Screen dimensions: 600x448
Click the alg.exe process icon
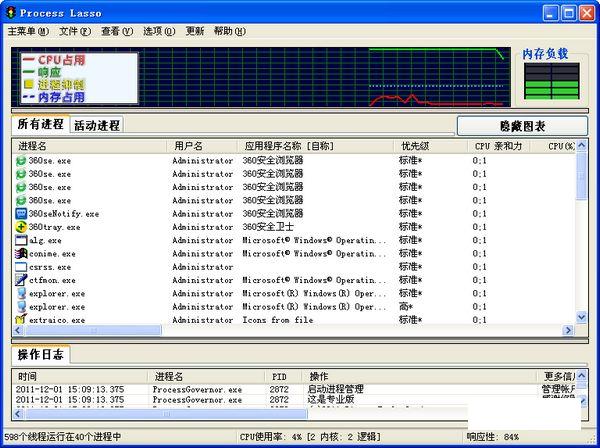click(x=21, y=241)
